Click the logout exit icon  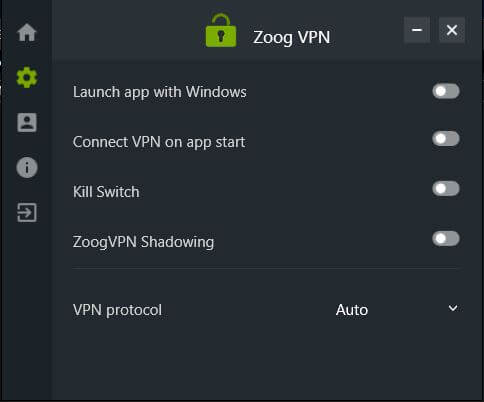click(x=27, y=212)
